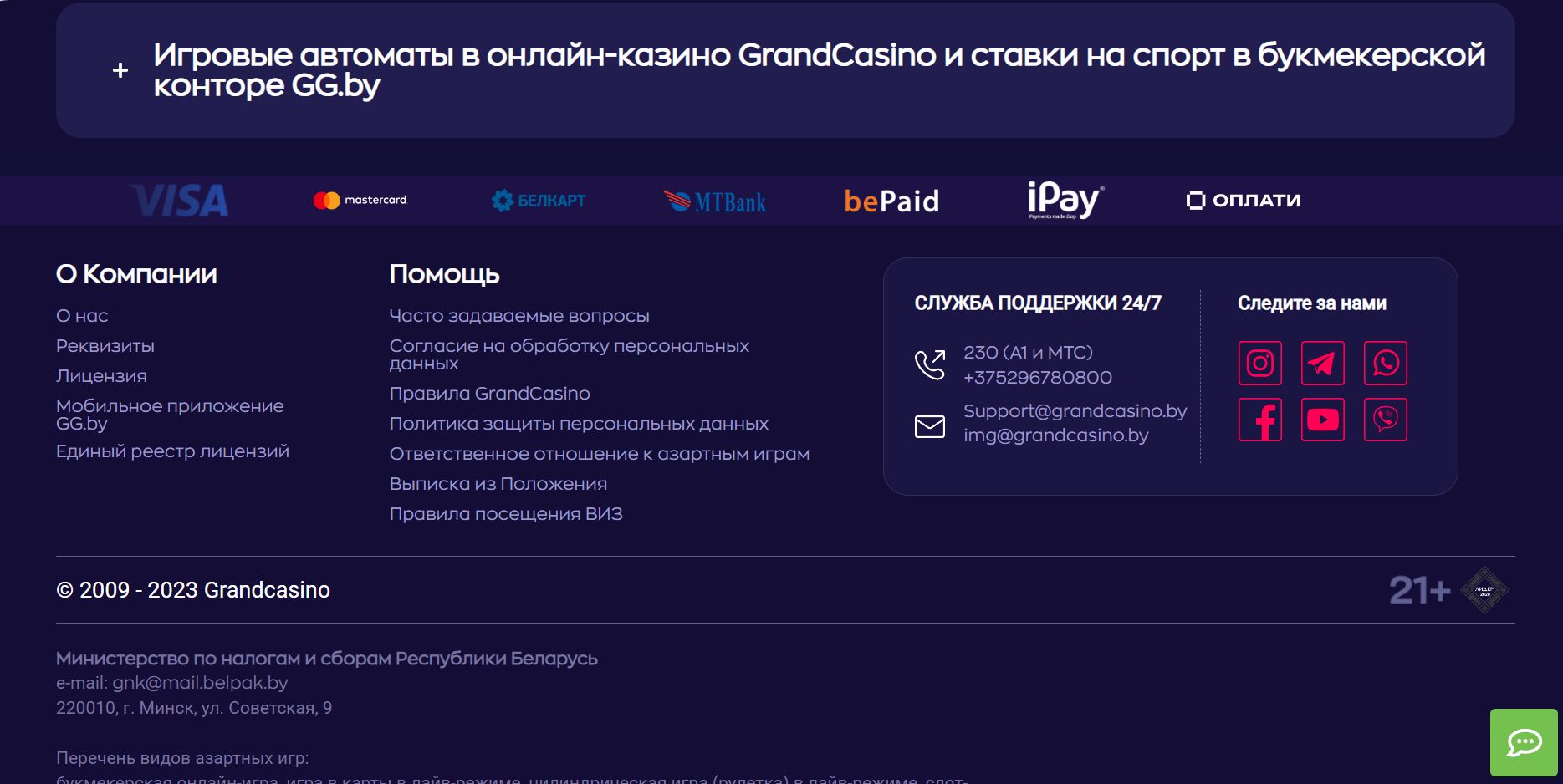Screen dimensions: 1563x784
Task: Click the 'Помощь' section heading
Action: coord(444,274)
